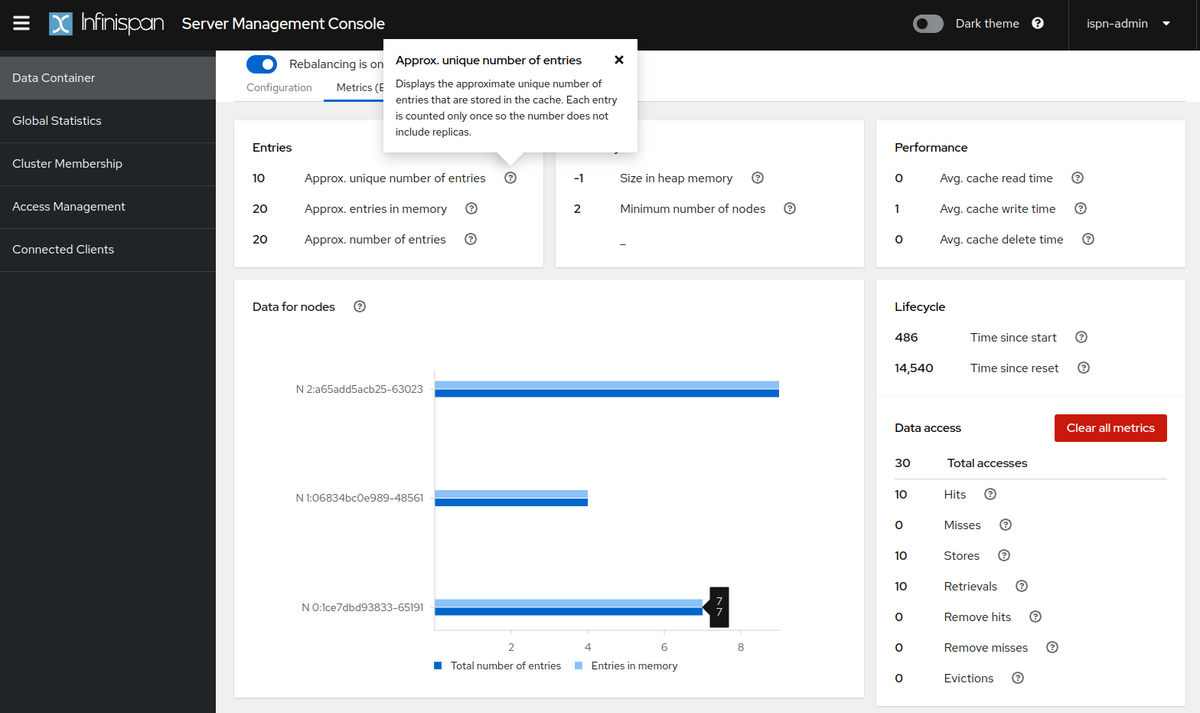Expand the ispn-admin user dropdown
This screenshot has width=1200, height=713.
click(1128, 23)
